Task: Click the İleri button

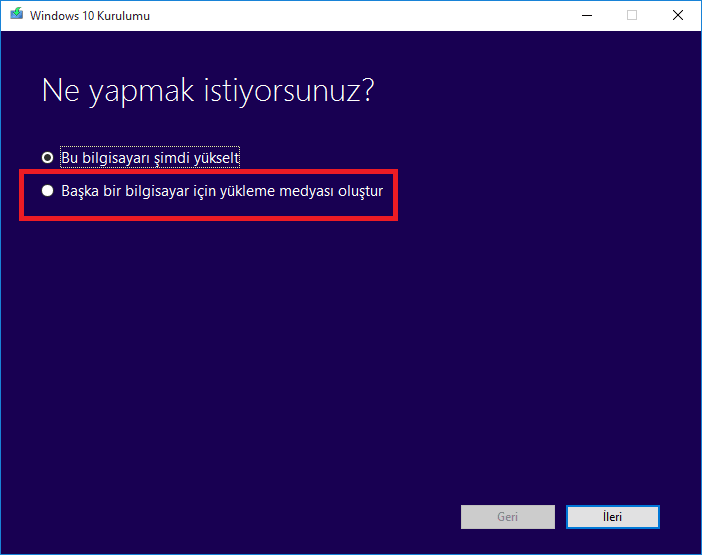Action: click(x=612, y=517)
